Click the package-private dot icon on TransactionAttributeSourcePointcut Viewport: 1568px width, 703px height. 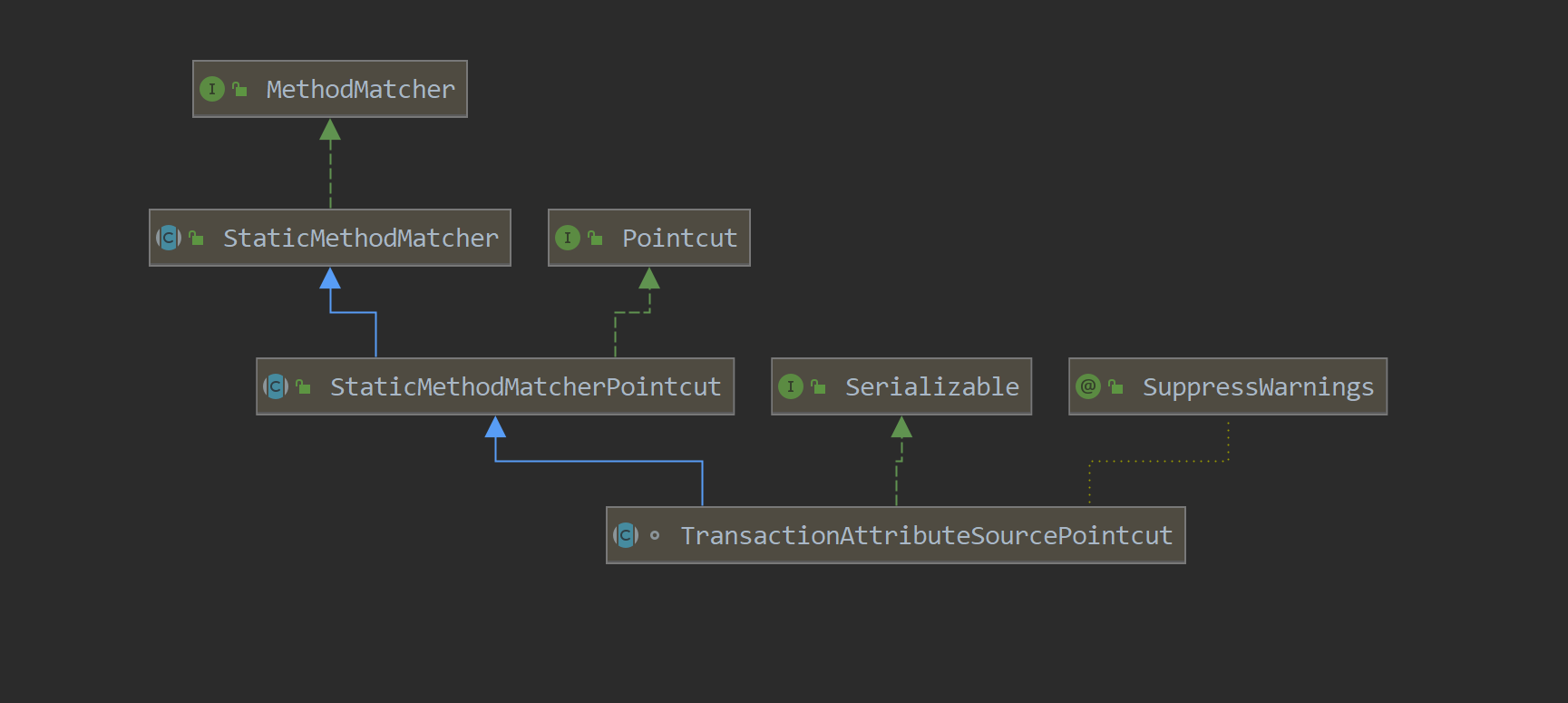coord(655,535)
